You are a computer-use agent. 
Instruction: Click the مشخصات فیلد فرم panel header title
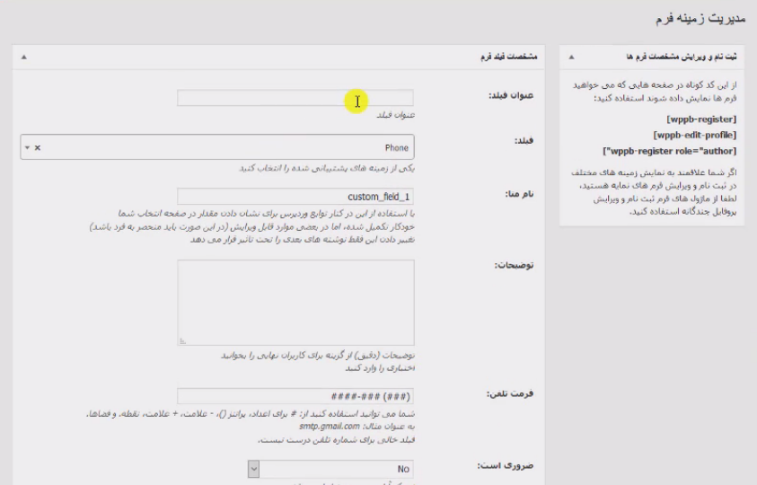(x=508, y=57)
